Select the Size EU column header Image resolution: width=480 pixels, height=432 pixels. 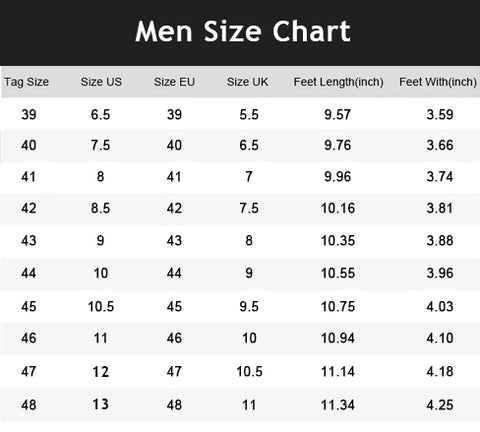coord(174,82)
